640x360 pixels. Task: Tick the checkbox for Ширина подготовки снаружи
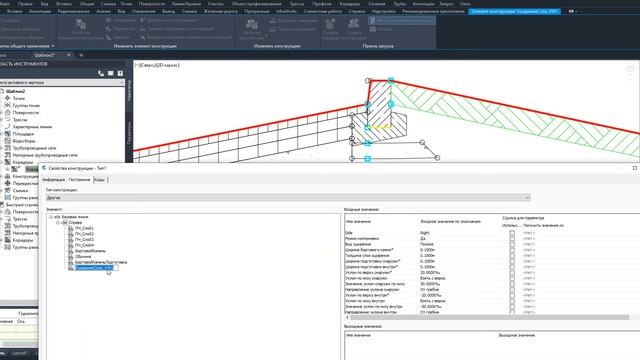pos(512,261)
